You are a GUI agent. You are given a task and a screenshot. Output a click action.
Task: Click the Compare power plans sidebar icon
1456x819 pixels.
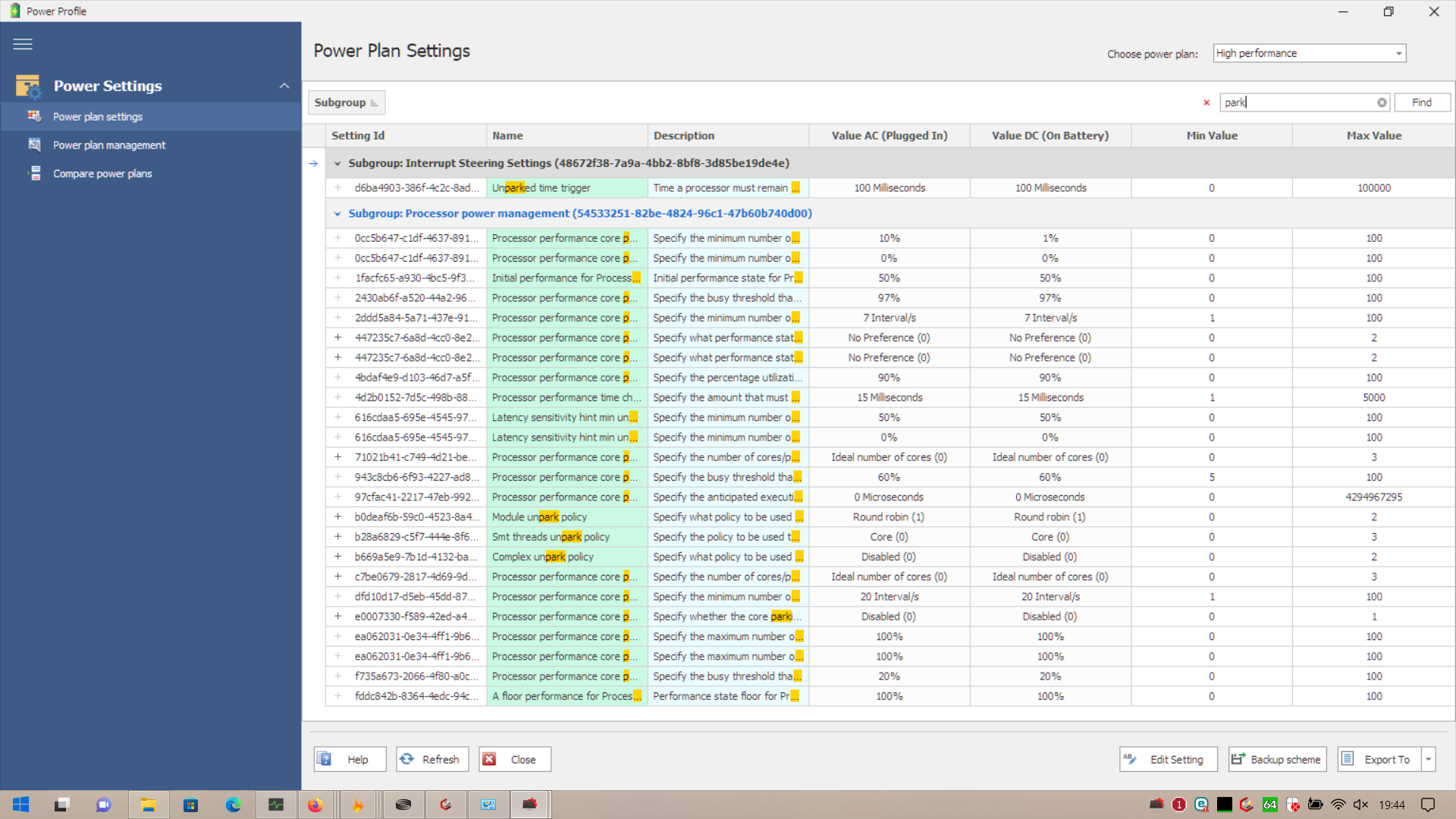[34, 174]
